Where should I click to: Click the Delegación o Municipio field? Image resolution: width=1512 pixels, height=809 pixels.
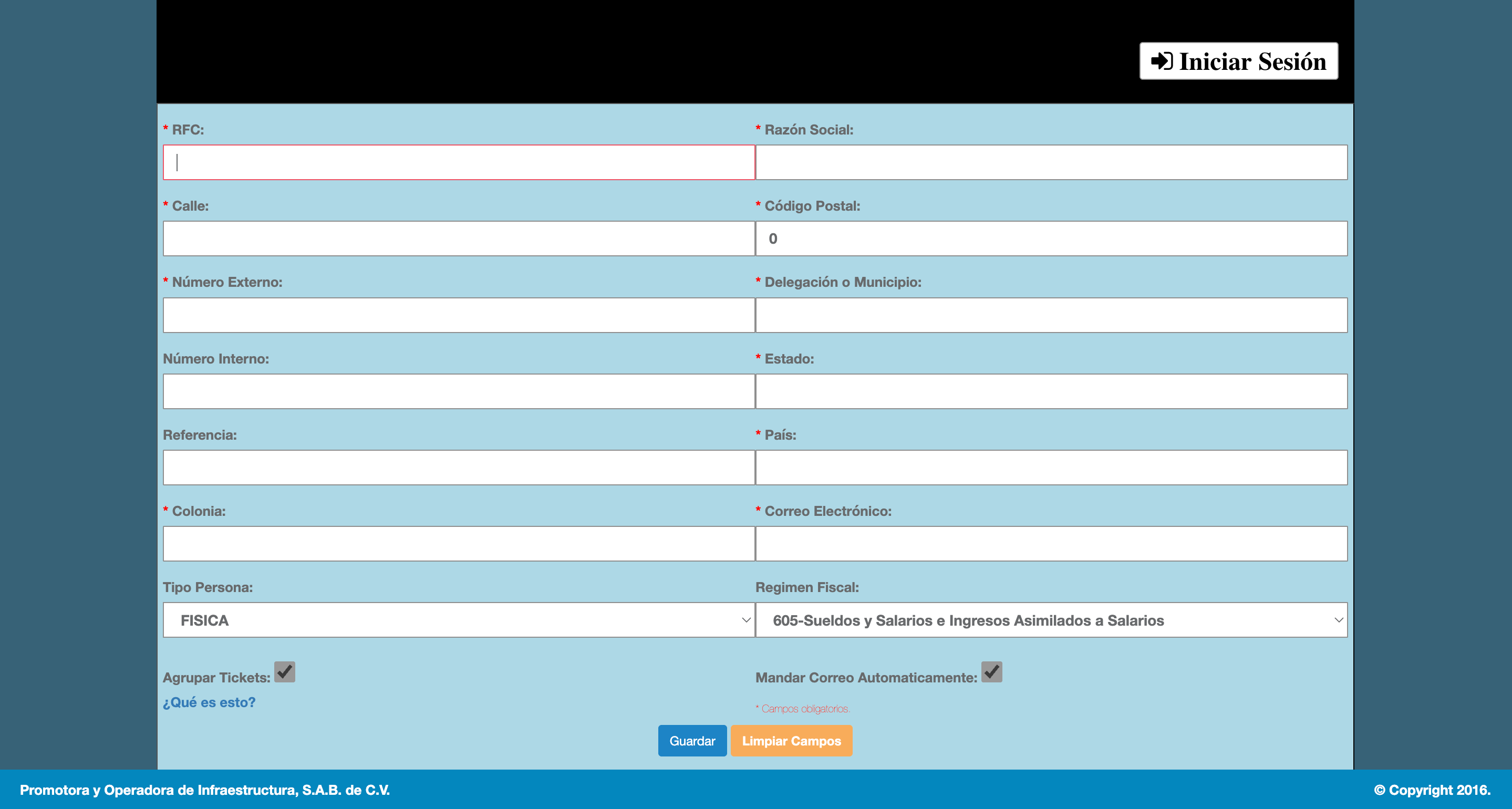(x=1051, y=315)
